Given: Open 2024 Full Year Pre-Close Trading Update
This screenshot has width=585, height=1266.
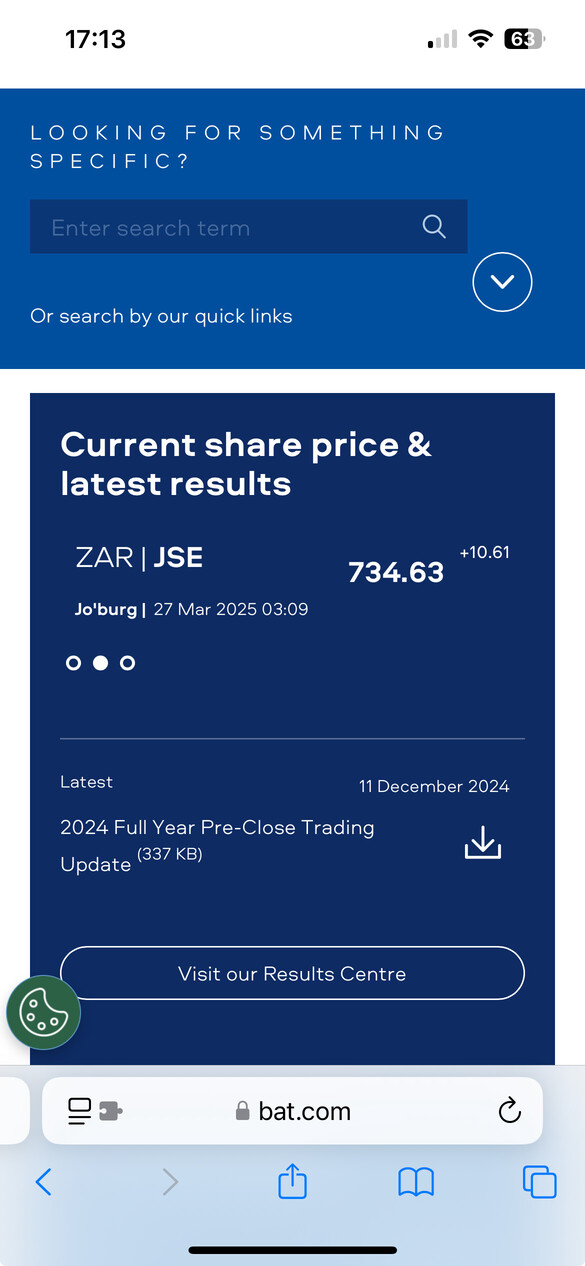Looking at the screenshot, I should coord(217,845).
